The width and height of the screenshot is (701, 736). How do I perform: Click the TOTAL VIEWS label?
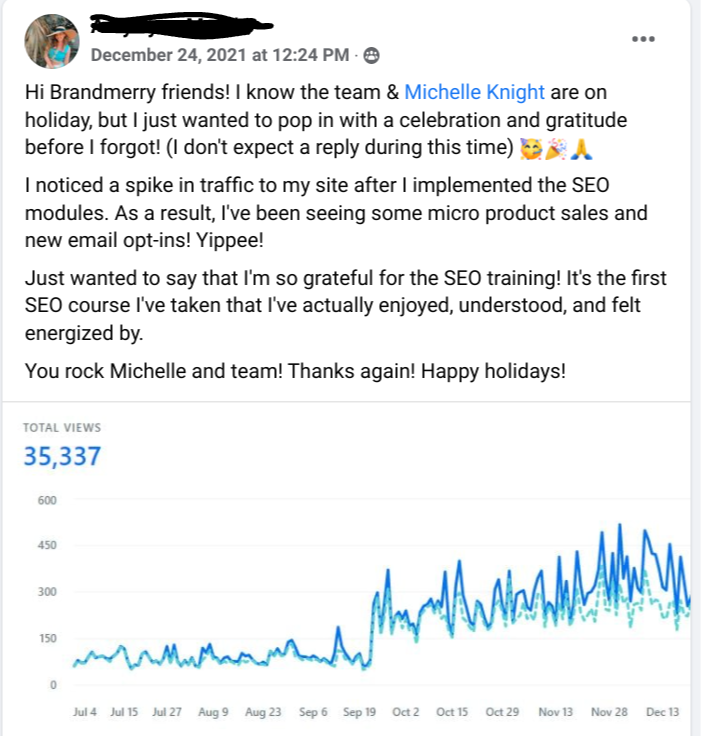[62, 428]
